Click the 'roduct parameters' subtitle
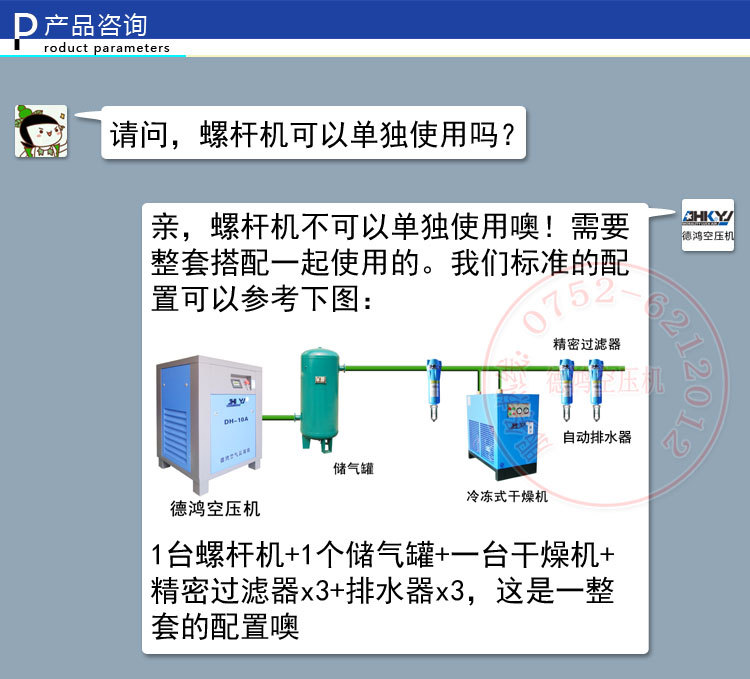 click(107, 48)
